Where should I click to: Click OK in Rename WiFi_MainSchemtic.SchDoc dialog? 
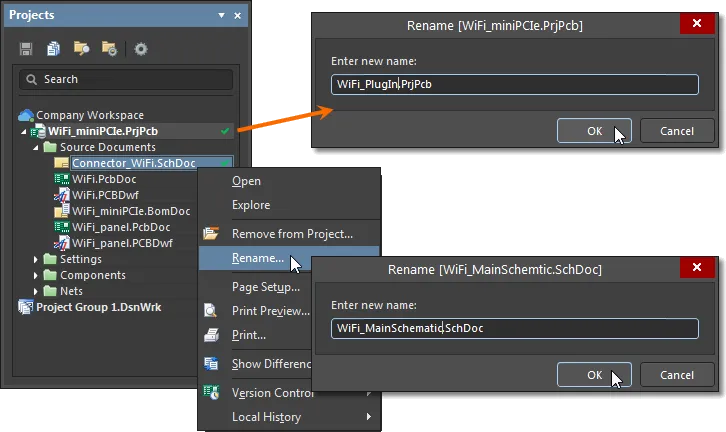(x=594, y=375)
